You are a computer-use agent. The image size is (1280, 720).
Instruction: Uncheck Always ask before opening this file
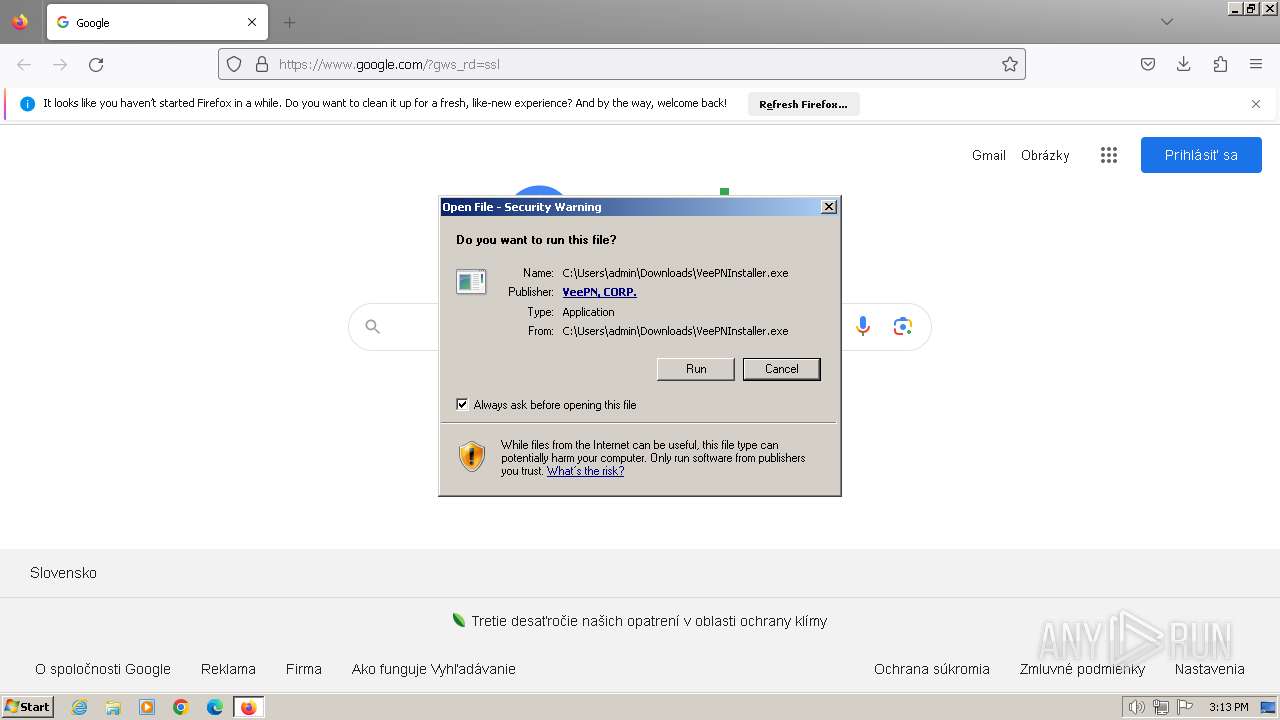(x=462, y=404)
